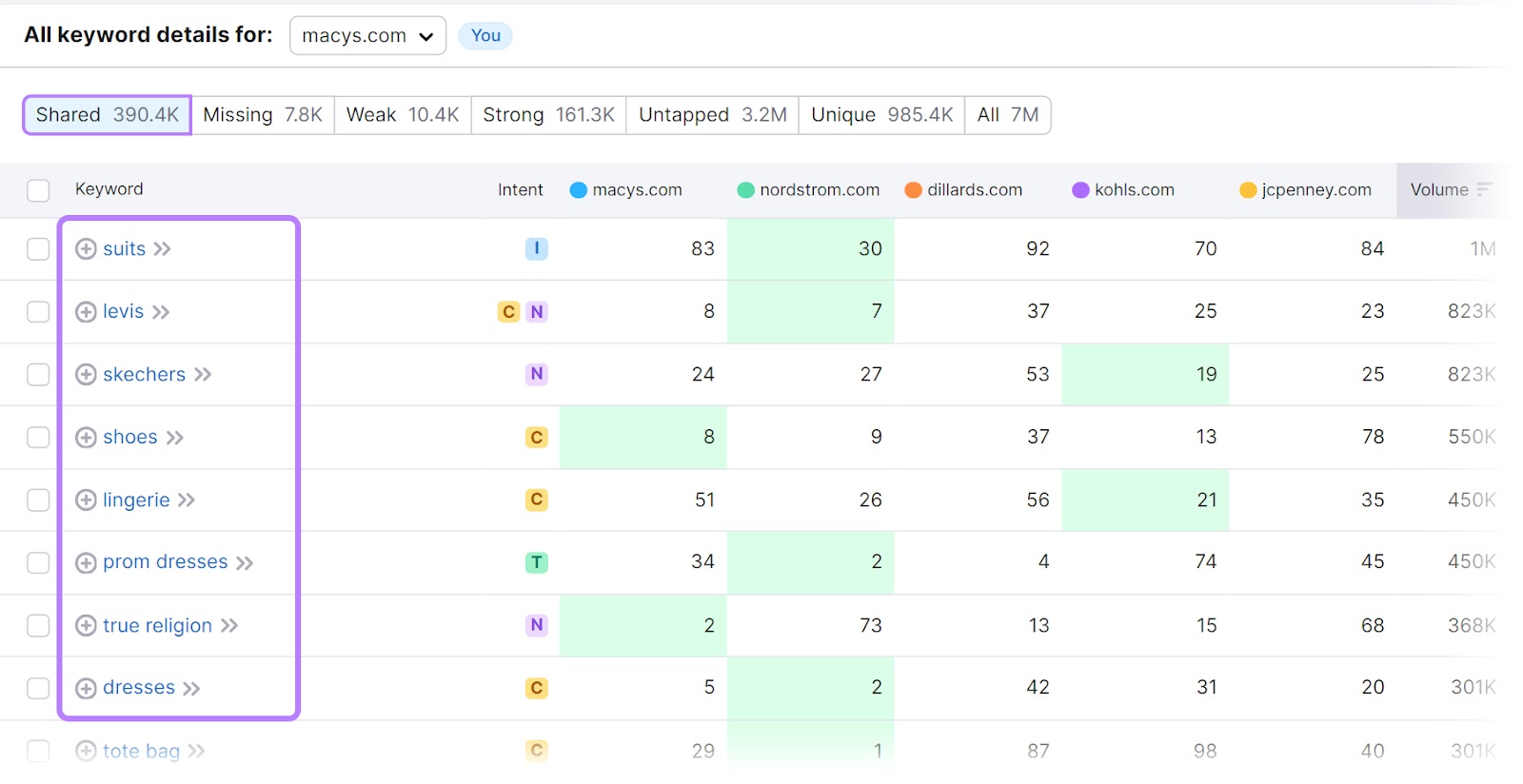The width and height of the screenshot is (1523, 784).
Task: Click the You badge beside domain selector
Action: coord(485,36)
